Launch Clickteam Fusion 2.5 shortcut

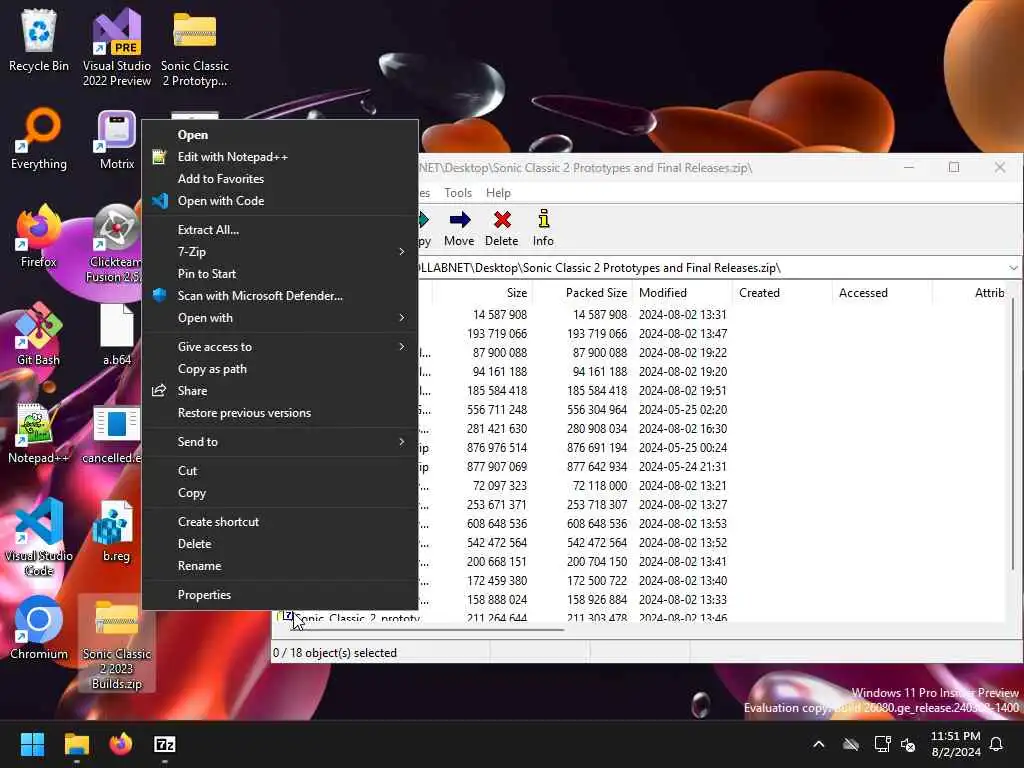pos(116,243)
